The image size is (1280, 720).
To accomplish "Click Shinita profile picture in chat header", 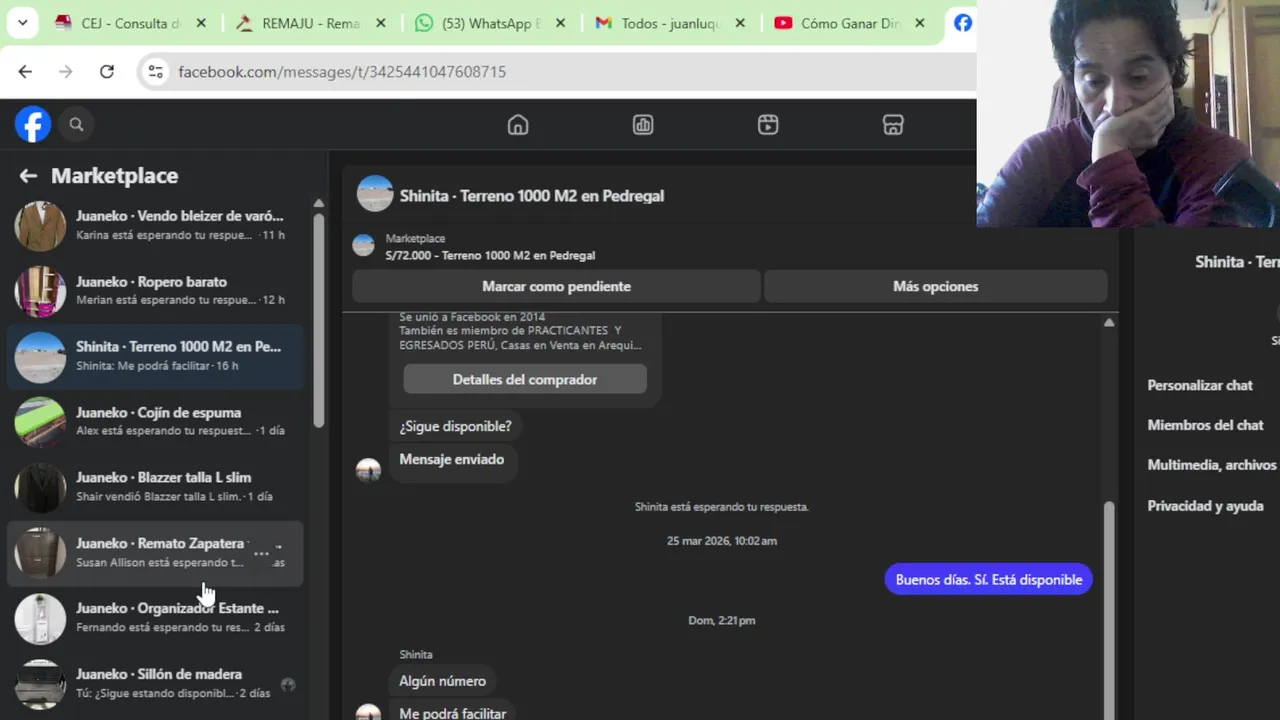I will pyautogui.click(x=375, y=194).
